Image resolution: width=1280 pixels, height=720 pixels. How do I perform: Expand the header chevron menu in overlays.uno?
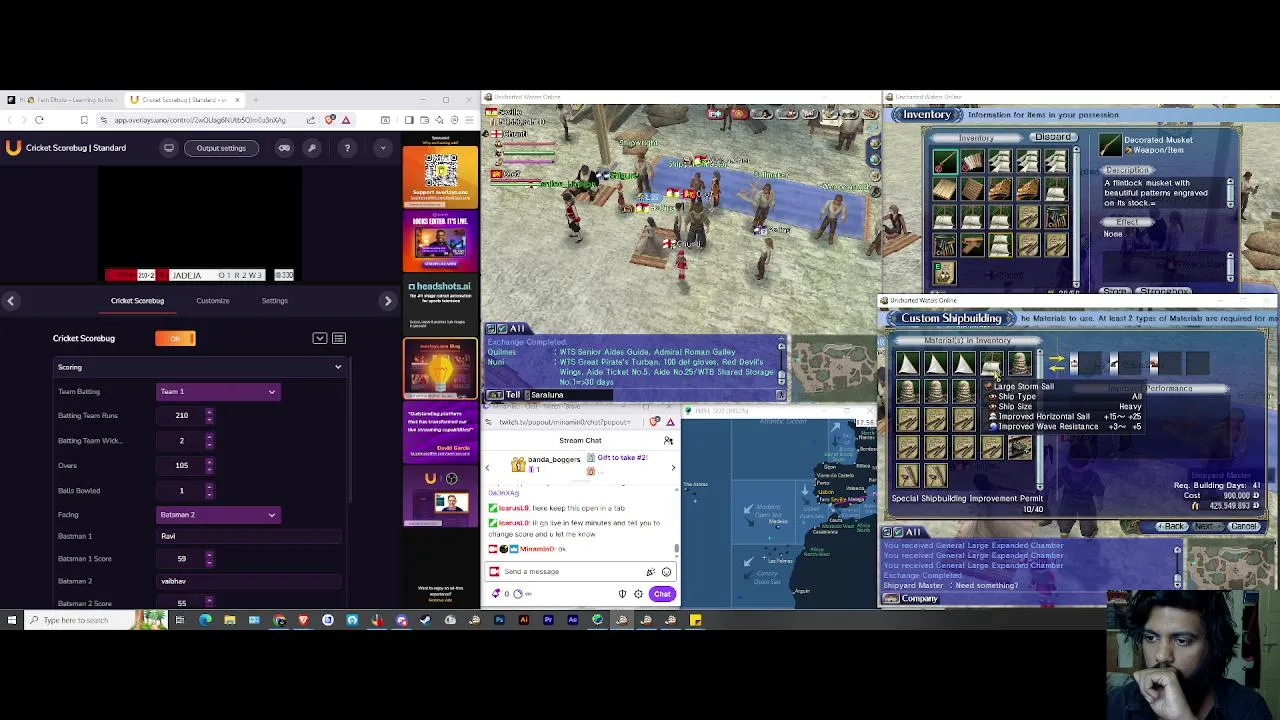pyautogui.click(x=382, y=148)
